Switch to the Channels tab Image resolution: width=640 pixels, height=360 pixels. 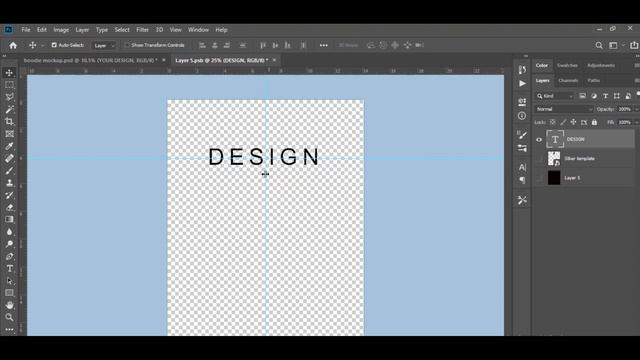click(x=568, y=80)
